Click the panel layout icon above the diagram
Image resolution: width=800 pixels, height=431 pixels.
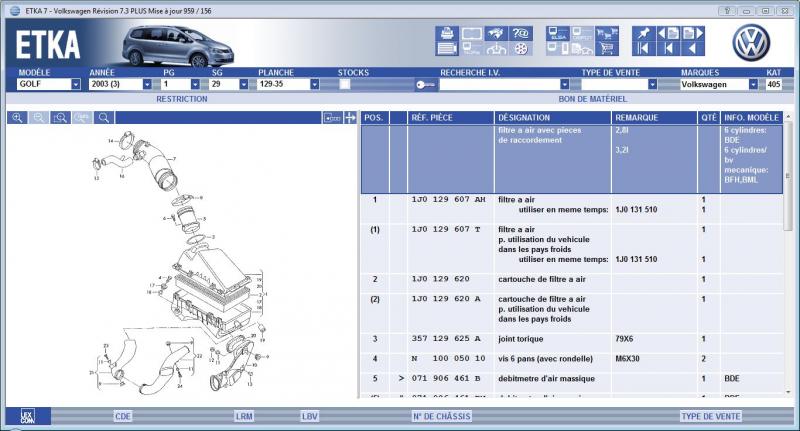click(332, 118)
